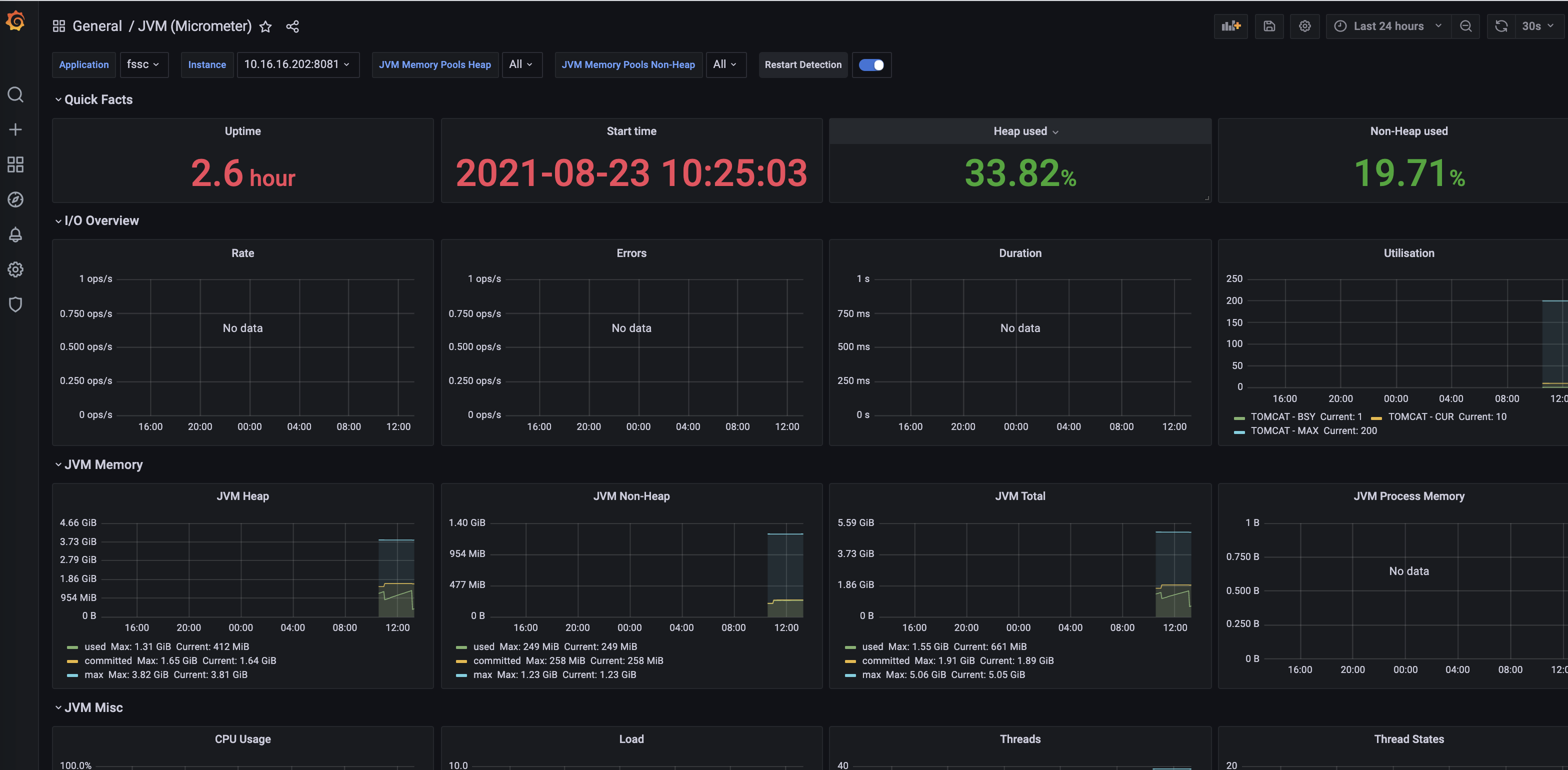The height and width of the screenshot is (770, 1568).
Task: Open Server Admin via the shield icon
Action: pos(16,305)
